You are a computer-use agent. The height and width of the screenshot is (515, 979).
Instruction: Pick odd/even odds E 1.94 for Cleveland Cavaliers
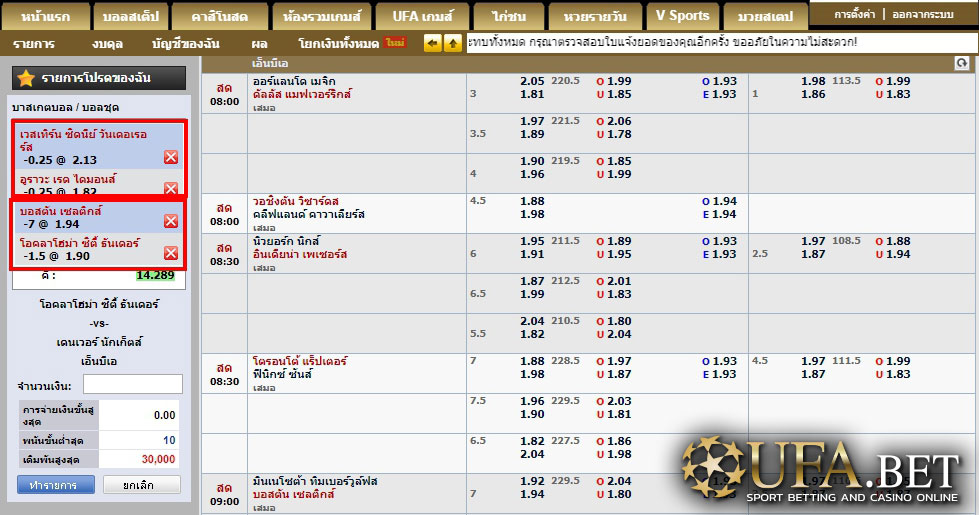click(719, 214)
